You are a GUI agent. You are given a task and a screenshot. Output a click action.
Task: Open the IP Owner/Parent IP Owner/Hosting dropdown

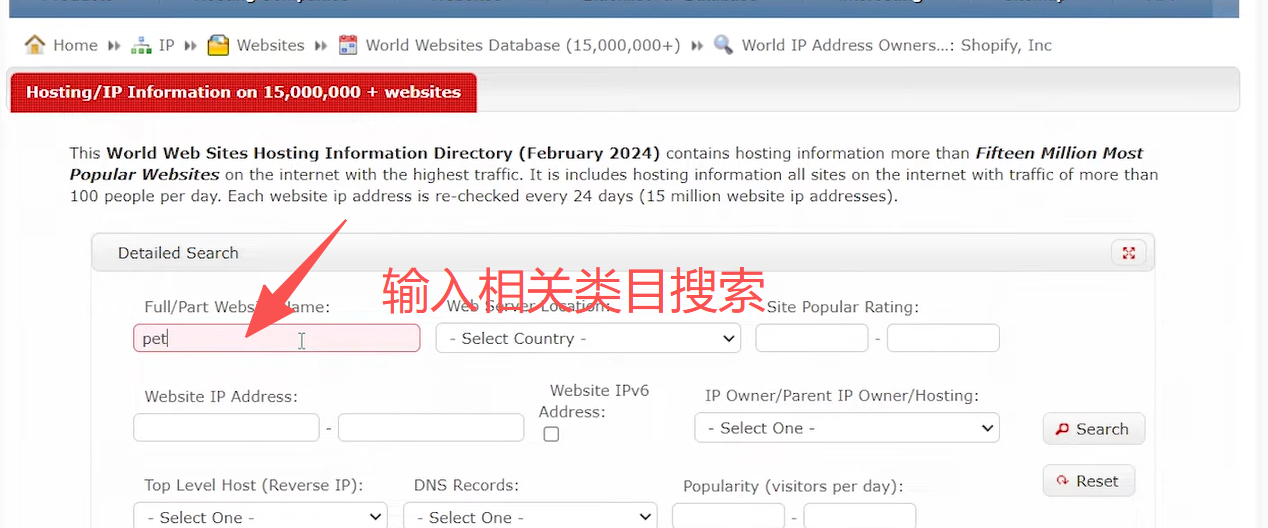click(x=847, y=428)
